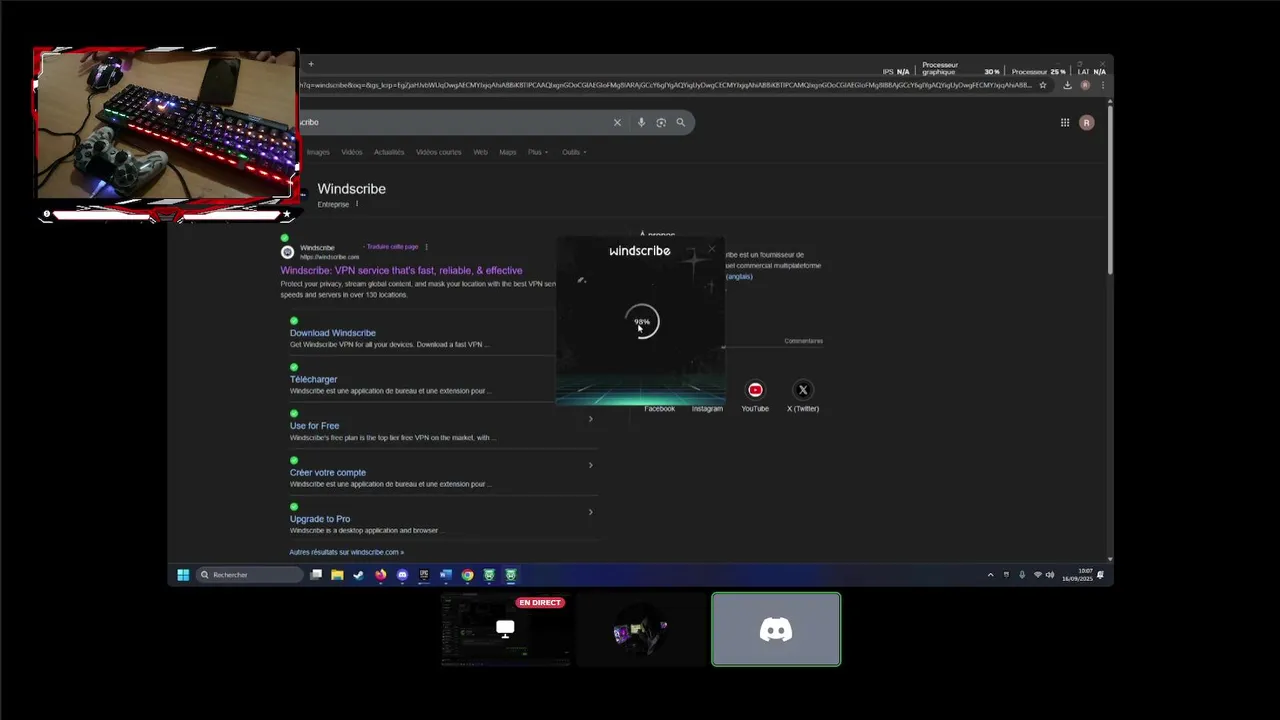Open Task View on the taskbar
This screenshot has height=720, width=1280.
(x=316, y=575)
